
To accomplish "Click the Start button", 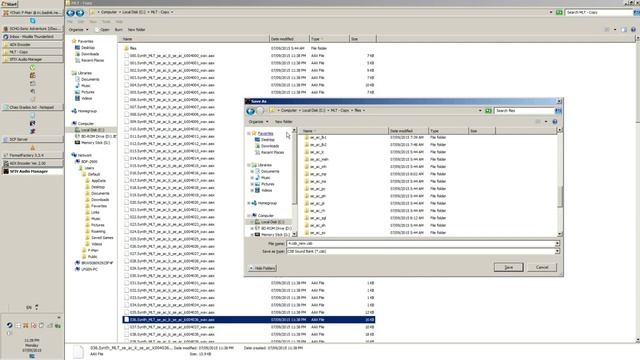I will click(9, 4).
